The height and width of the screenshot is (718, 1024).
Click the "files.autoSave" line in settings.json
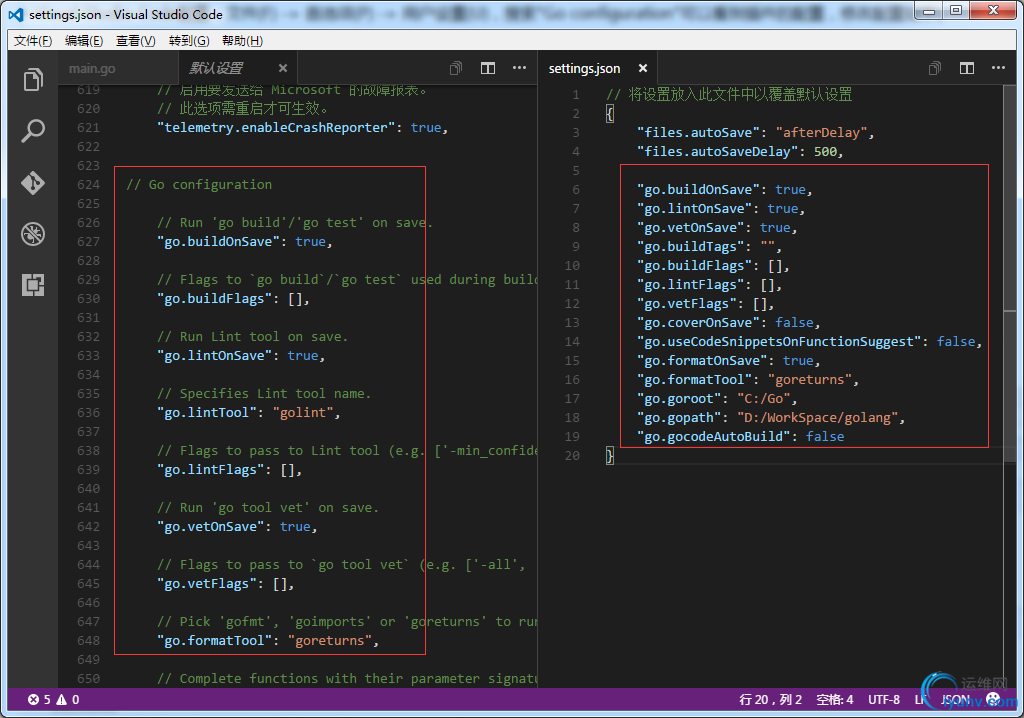[x=756, y=133]
